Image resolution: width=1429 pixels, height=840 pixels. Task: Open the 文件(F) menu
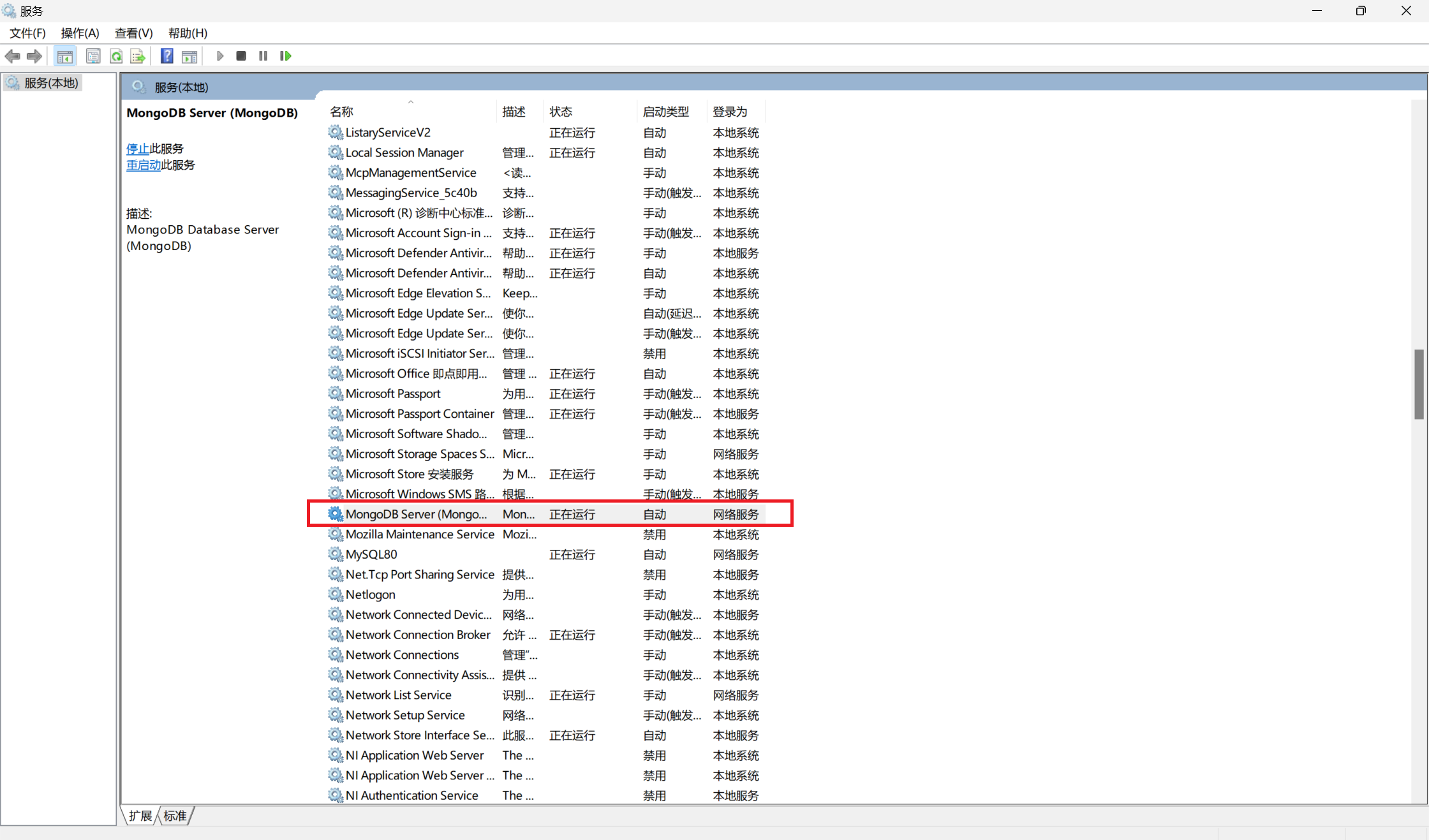(27, 33)
